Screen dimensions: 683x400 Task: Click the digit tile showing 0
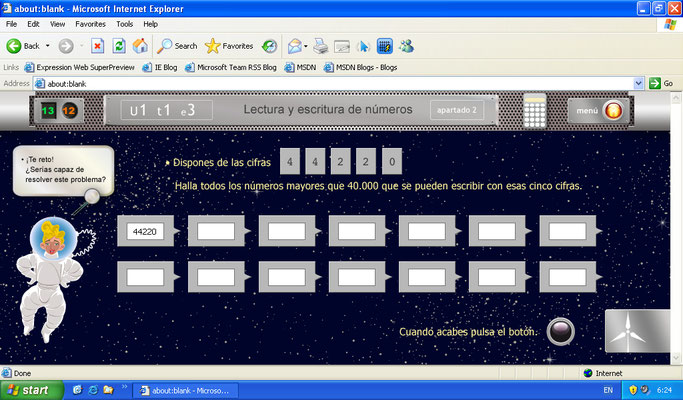coord(392,162)
